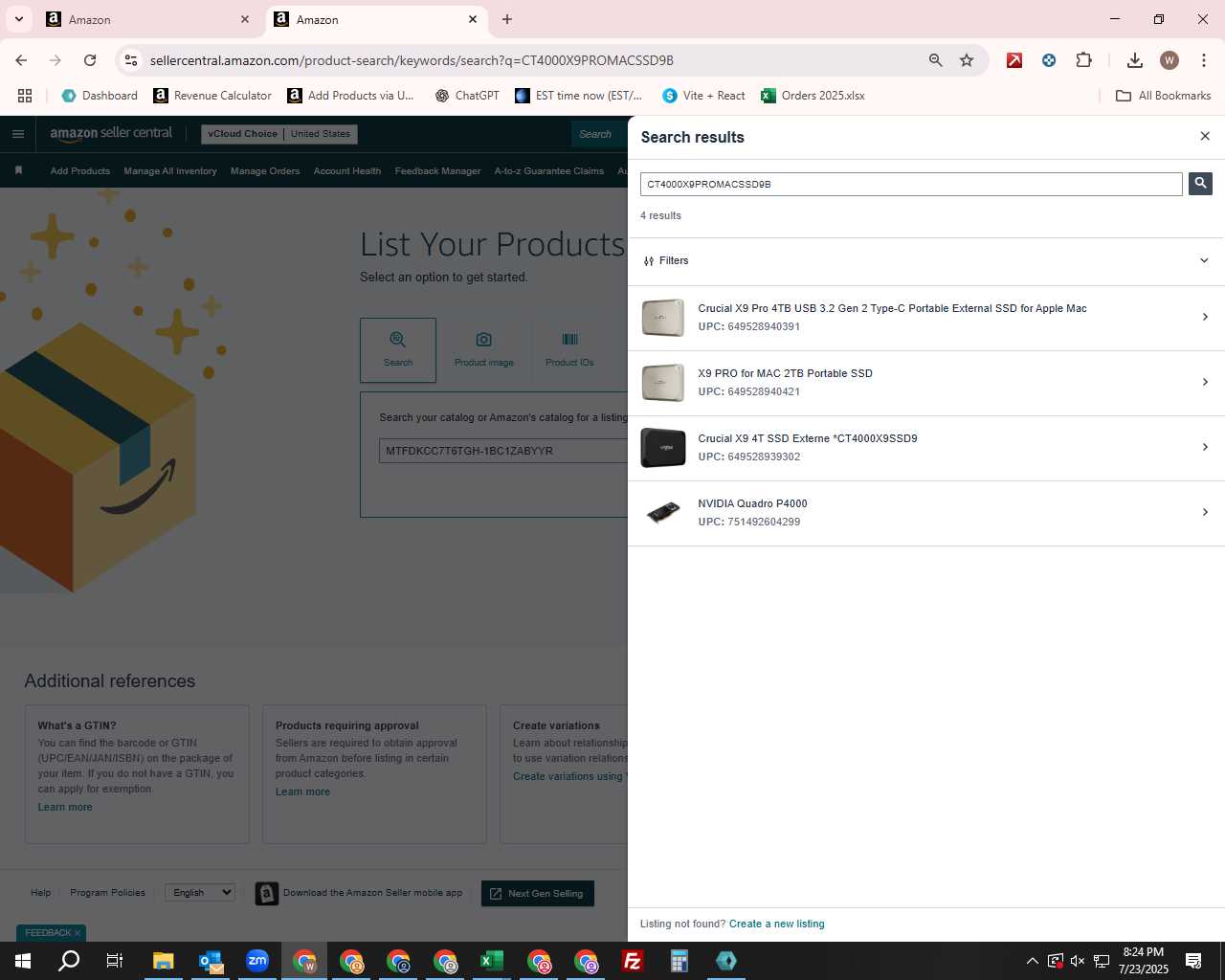The height and width of the screenshot is (980, 1225).
Task: Reload the page with refresh icon
Action: [x=90, y=60]
